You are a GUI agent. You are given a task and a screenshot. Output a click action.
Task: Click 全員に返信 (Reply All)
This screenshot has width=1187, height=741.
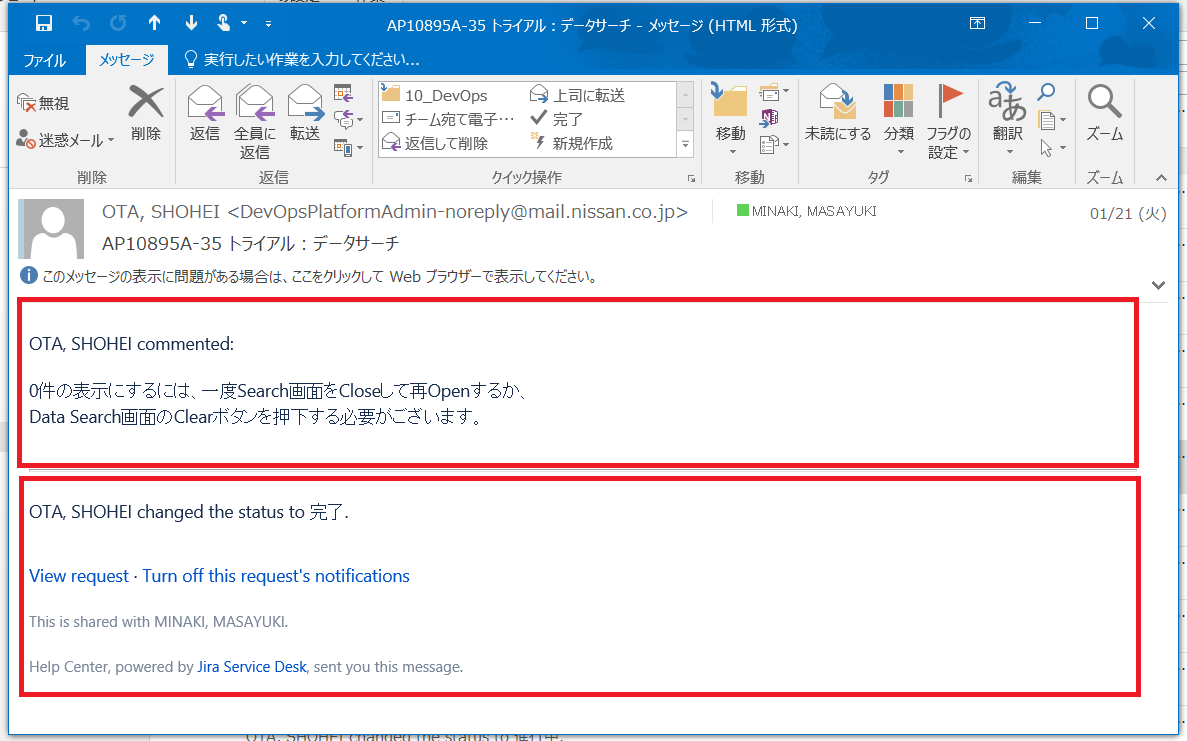[x=254, y=121]
